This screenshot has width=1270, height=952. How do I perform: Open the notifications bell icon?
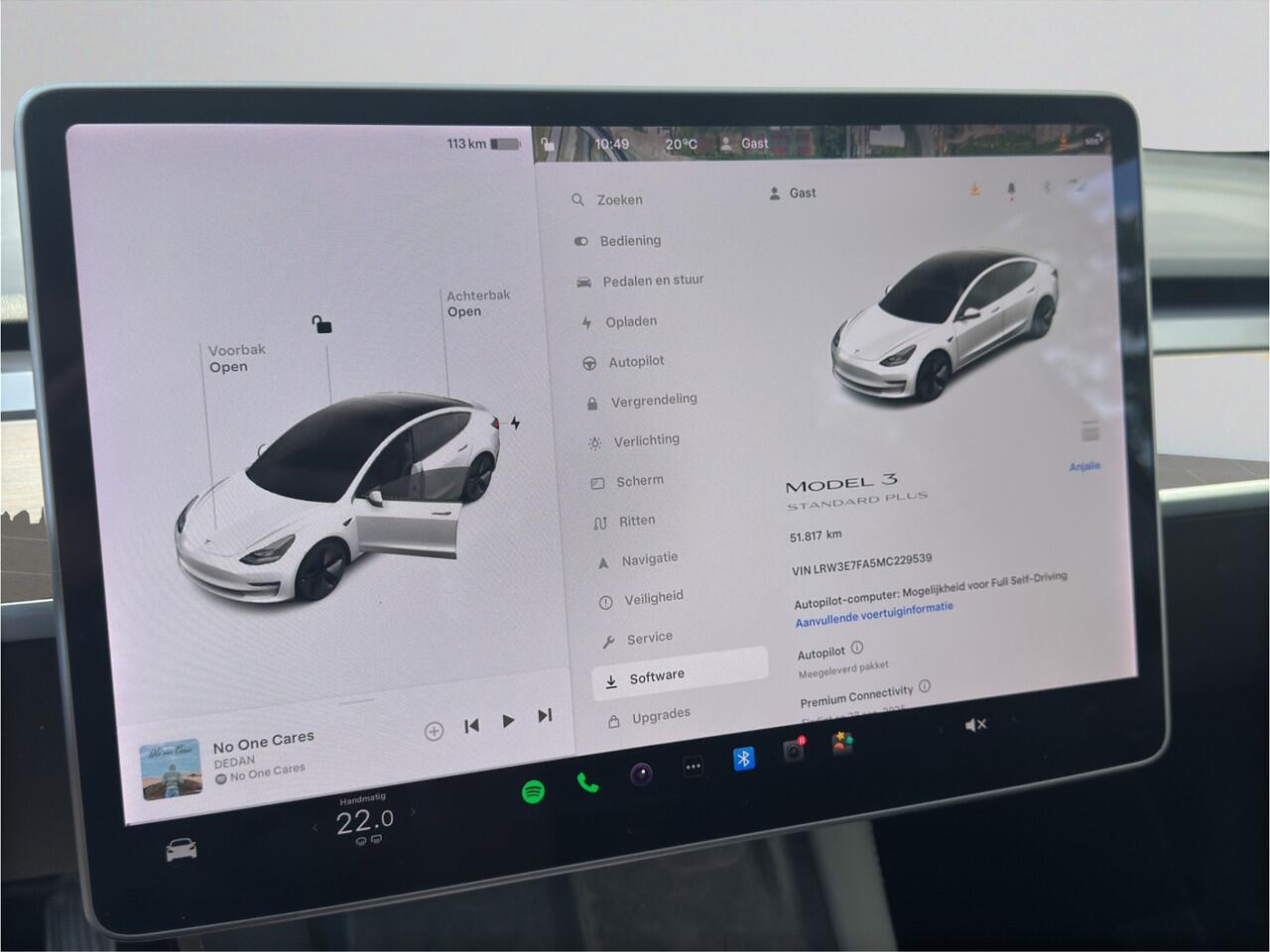point(1011,188)
